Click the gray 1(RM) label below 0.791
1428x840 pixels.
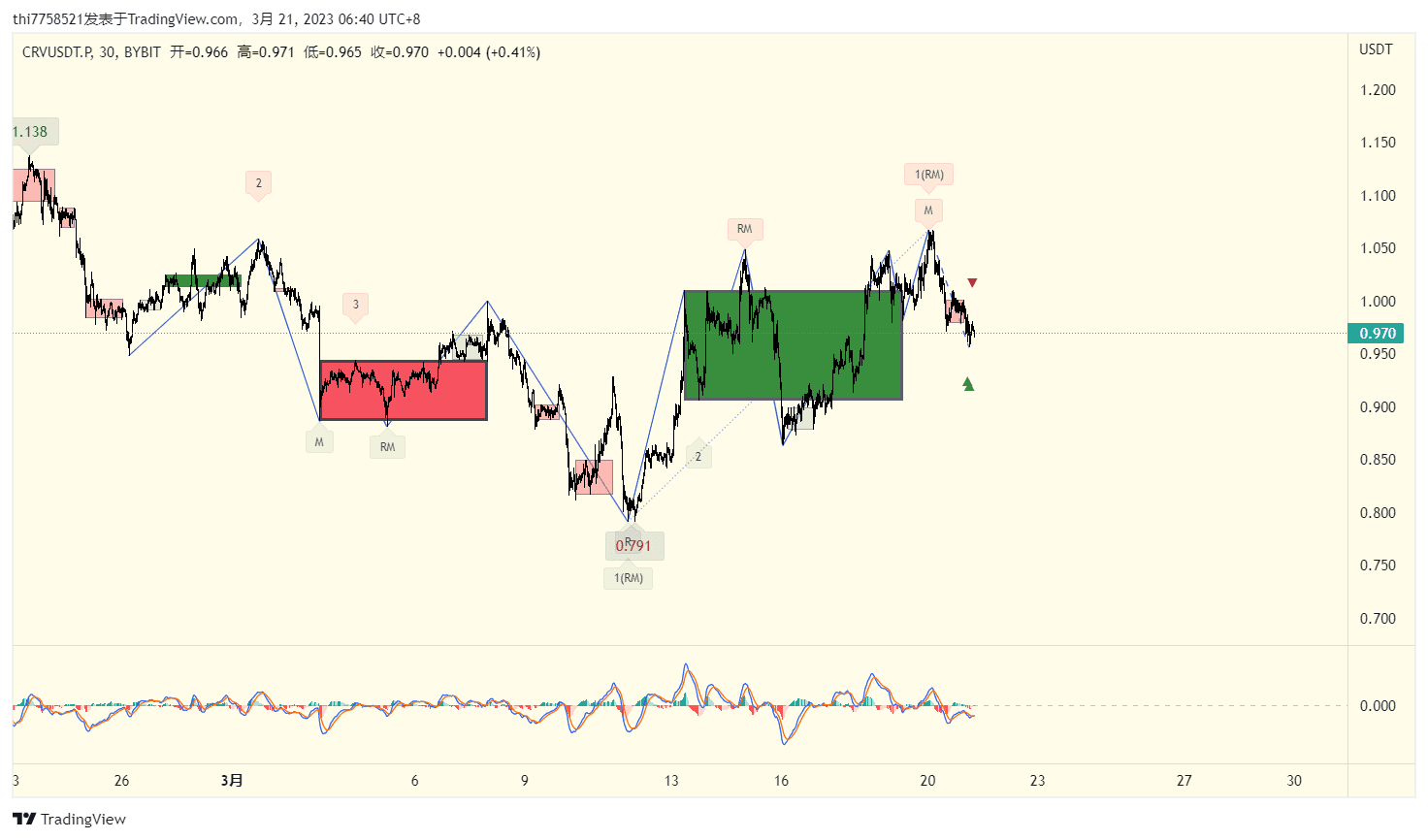tap(629, 578)
